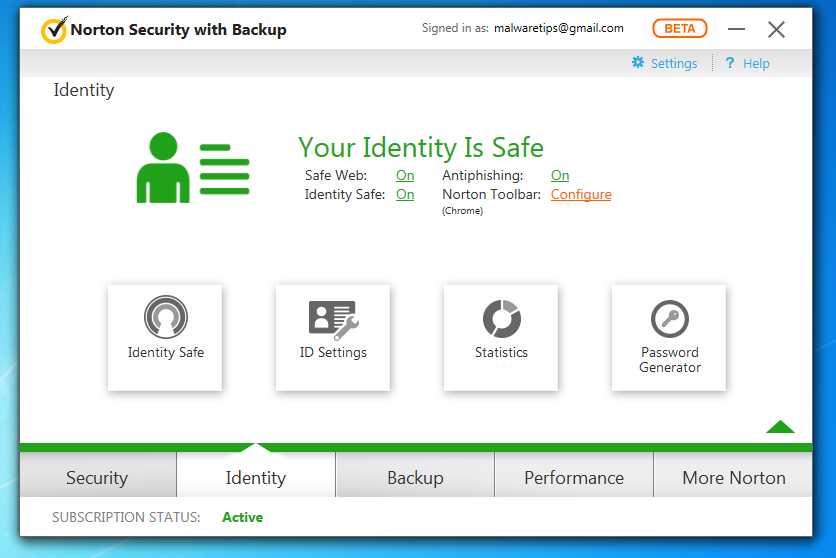This screenshot has height=558, width=836.
Task: Click the 'Your Identity Is Safe' heading
Action: point(421,148)
